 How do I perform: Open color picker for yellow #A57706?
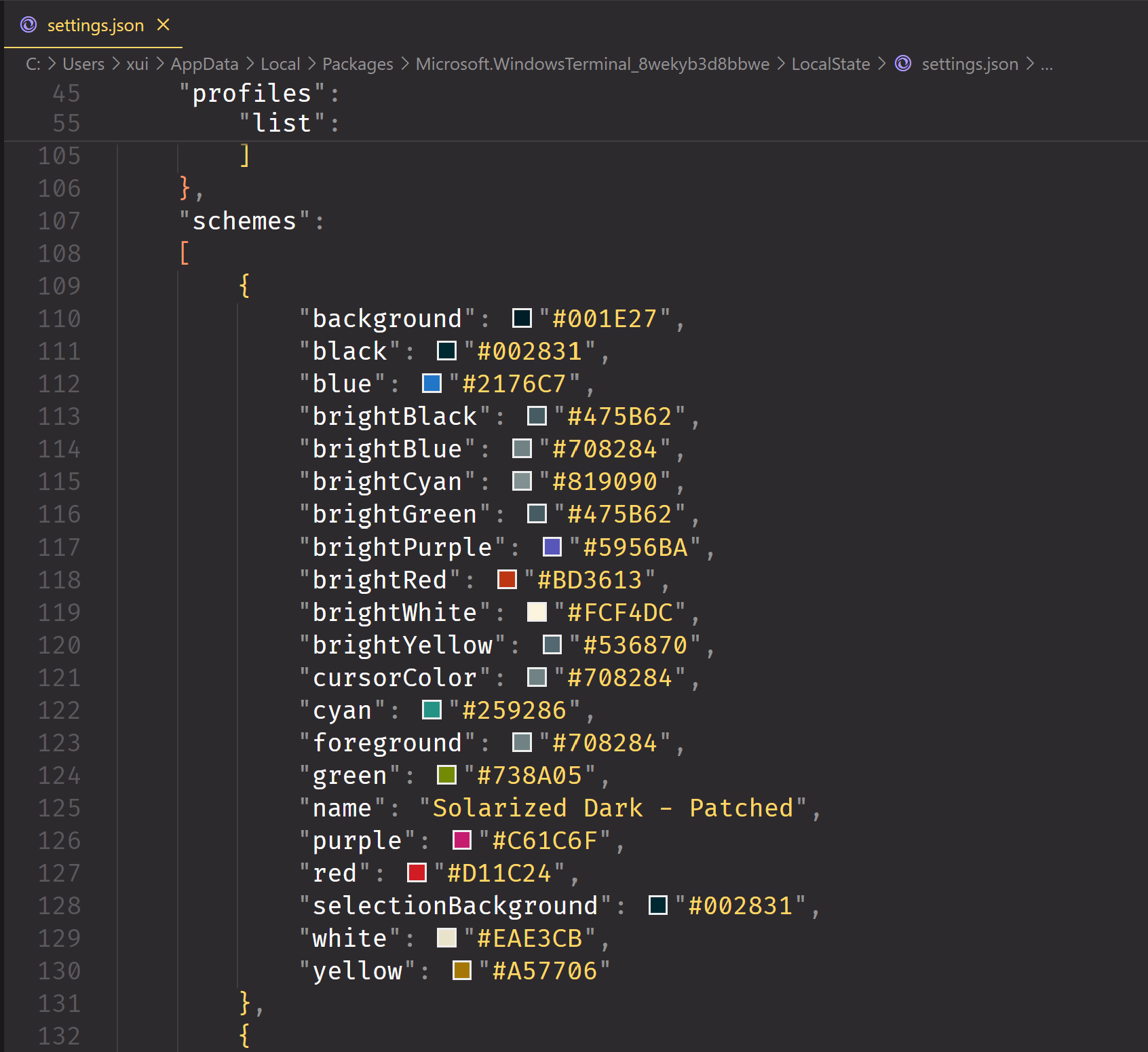point(462,971)
